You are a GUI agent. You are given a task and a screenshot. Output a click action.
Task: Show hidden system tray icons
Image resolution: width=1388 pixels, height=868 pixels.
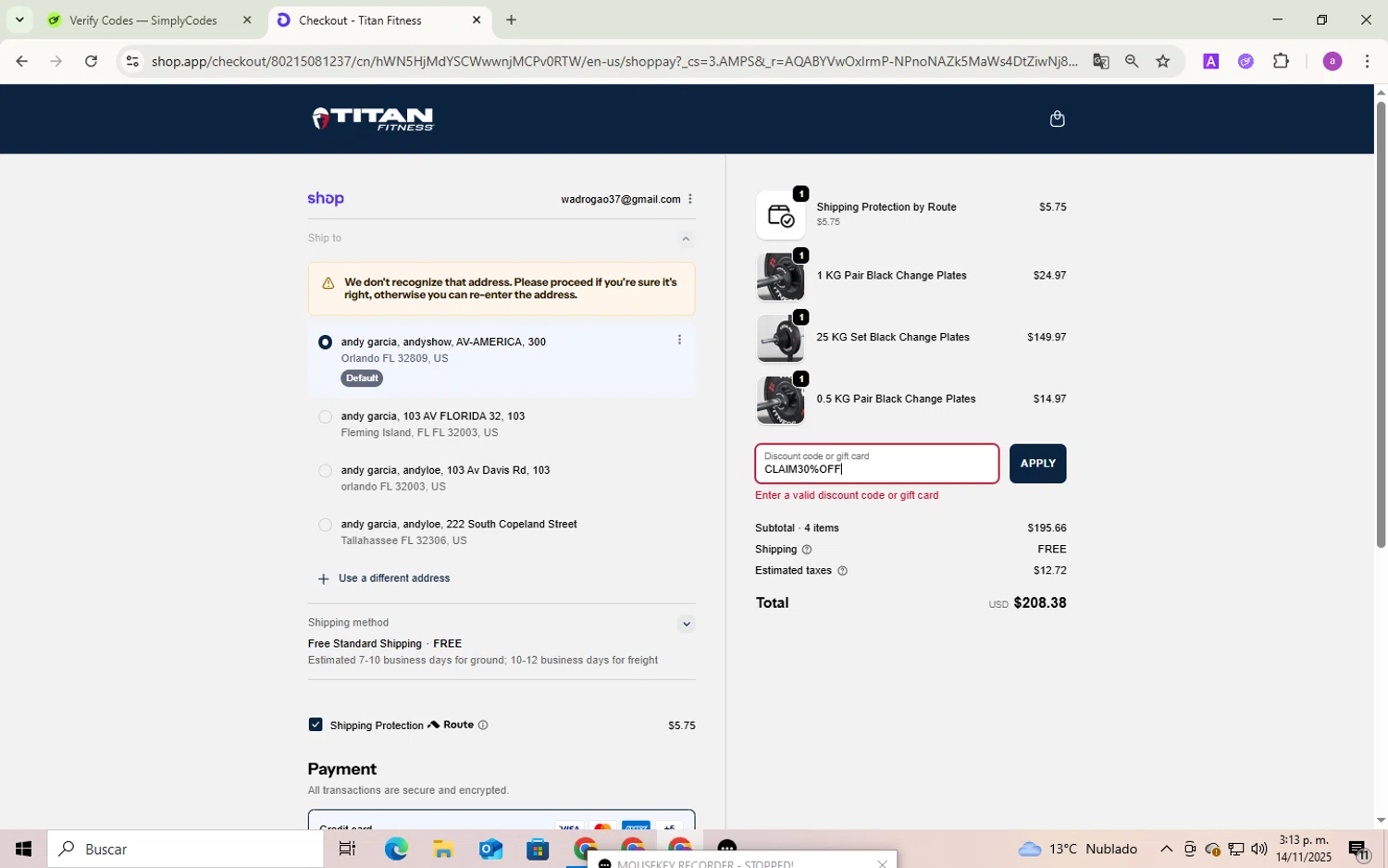click(x=1166, y=849)
